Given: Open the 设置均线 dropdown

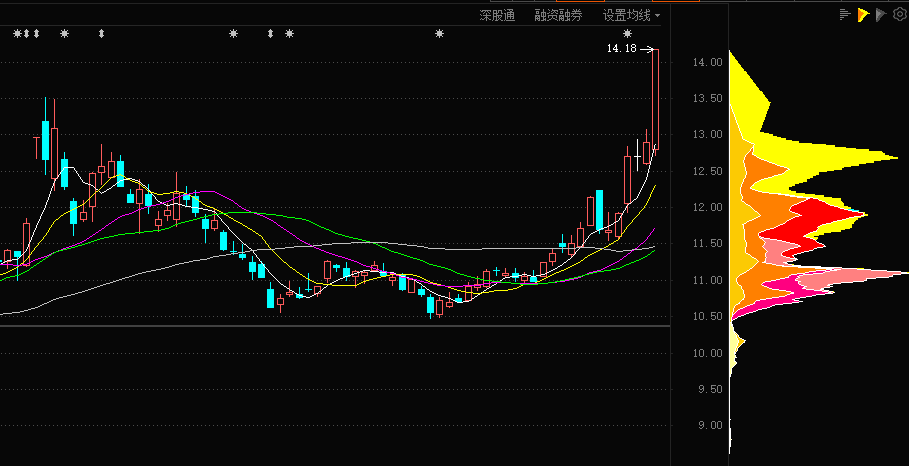Looking at the screenshot, I should (631, 16).
